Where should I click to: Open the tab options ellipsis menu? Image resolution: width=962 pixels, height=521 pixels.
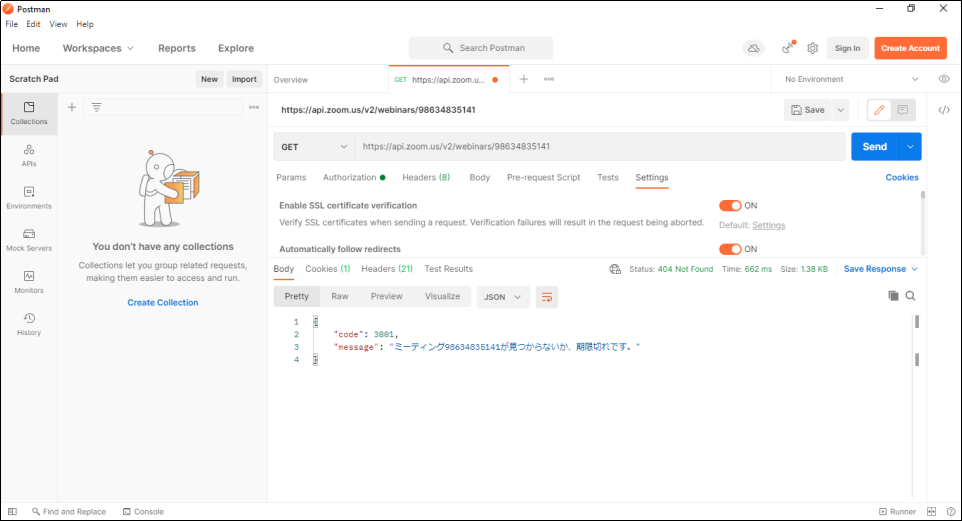coord(549,79)
